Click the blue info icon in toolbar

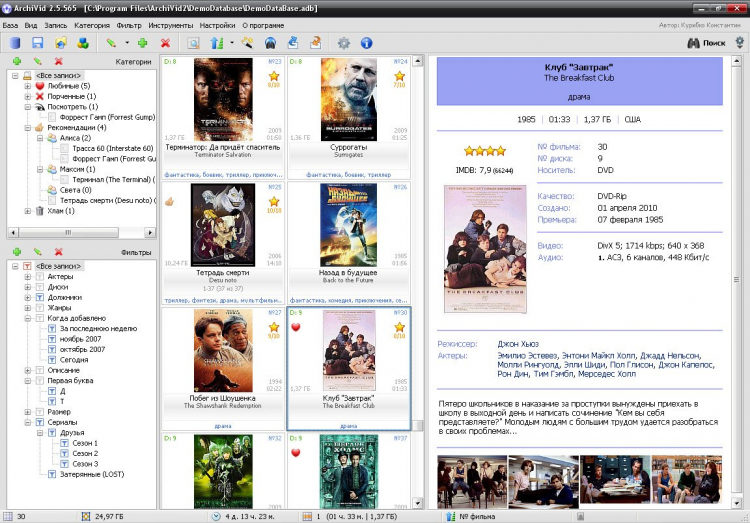366,43
